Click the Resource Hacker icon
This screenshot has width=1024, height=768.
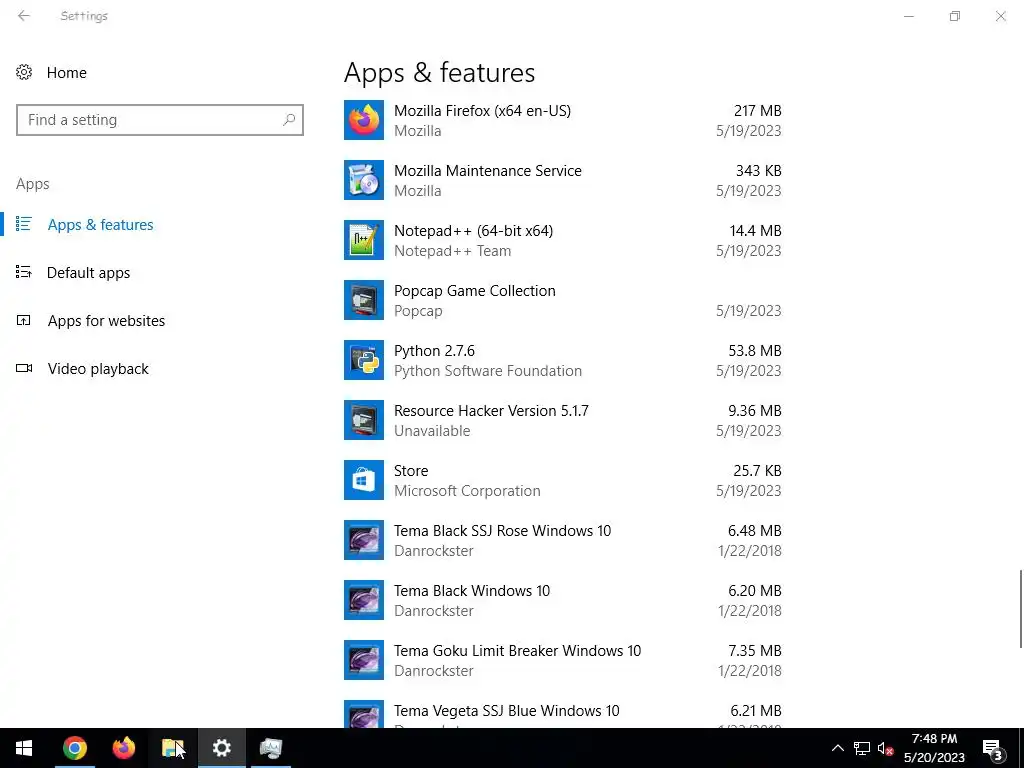(364, 421)
